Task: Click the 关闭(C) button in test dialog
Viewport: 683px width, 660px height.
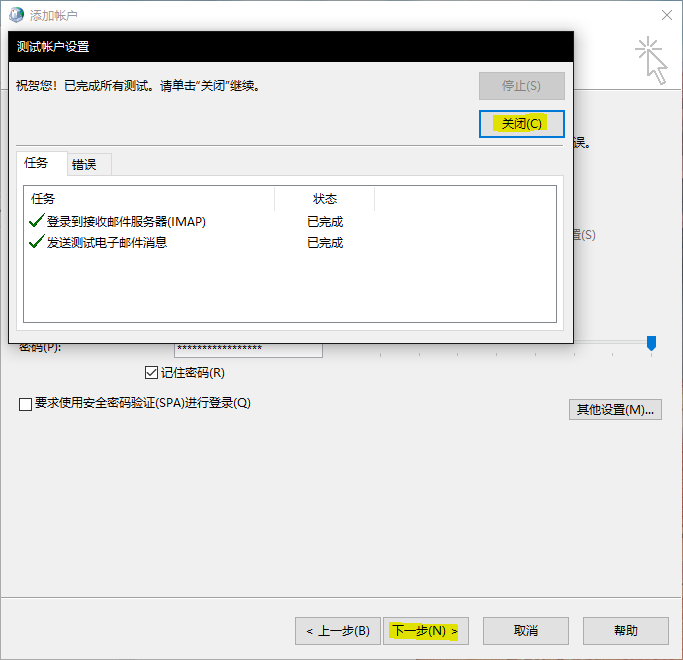Action: click(521, 124)
